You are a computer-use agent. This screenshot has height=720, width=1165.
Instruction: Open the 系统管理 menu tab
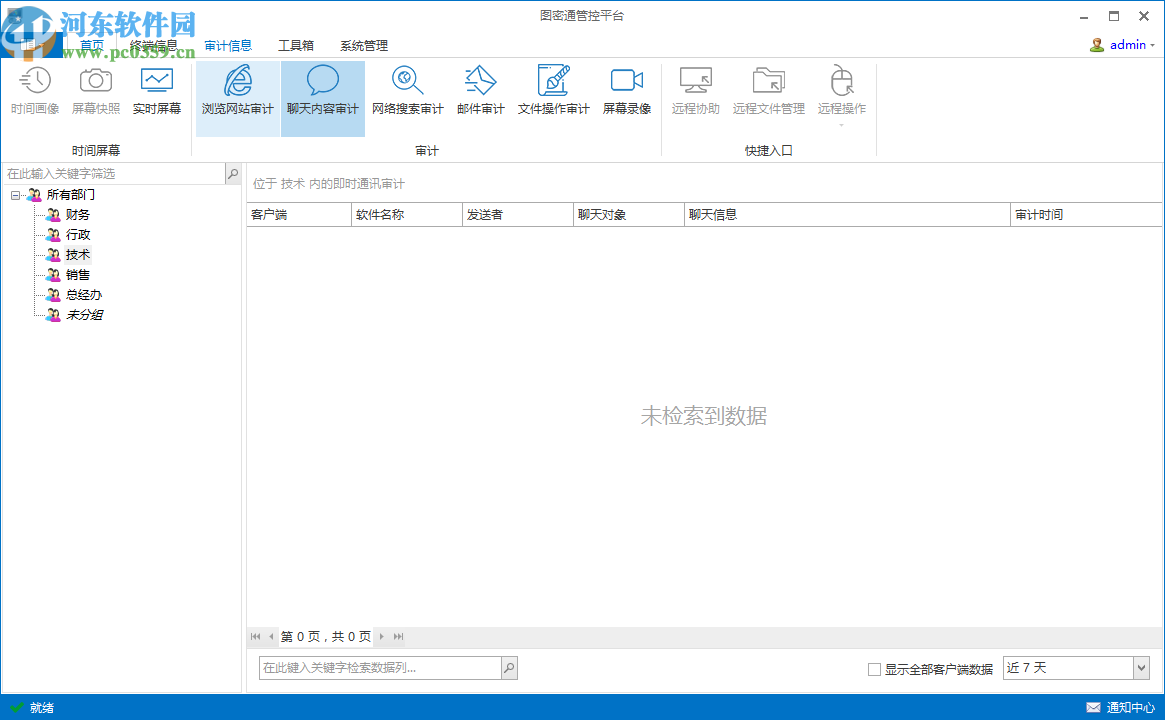(x=362, y=45)
